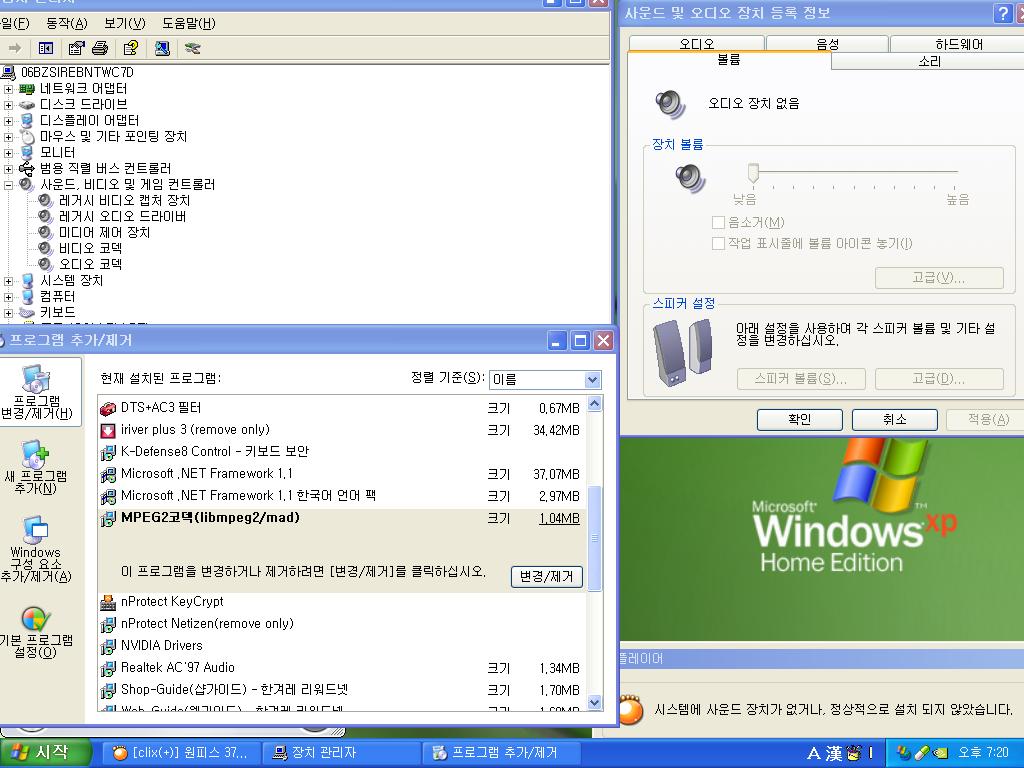
Task: Click the Print icon in Device Manager toolbar
Action: click(x=100, y=48)
